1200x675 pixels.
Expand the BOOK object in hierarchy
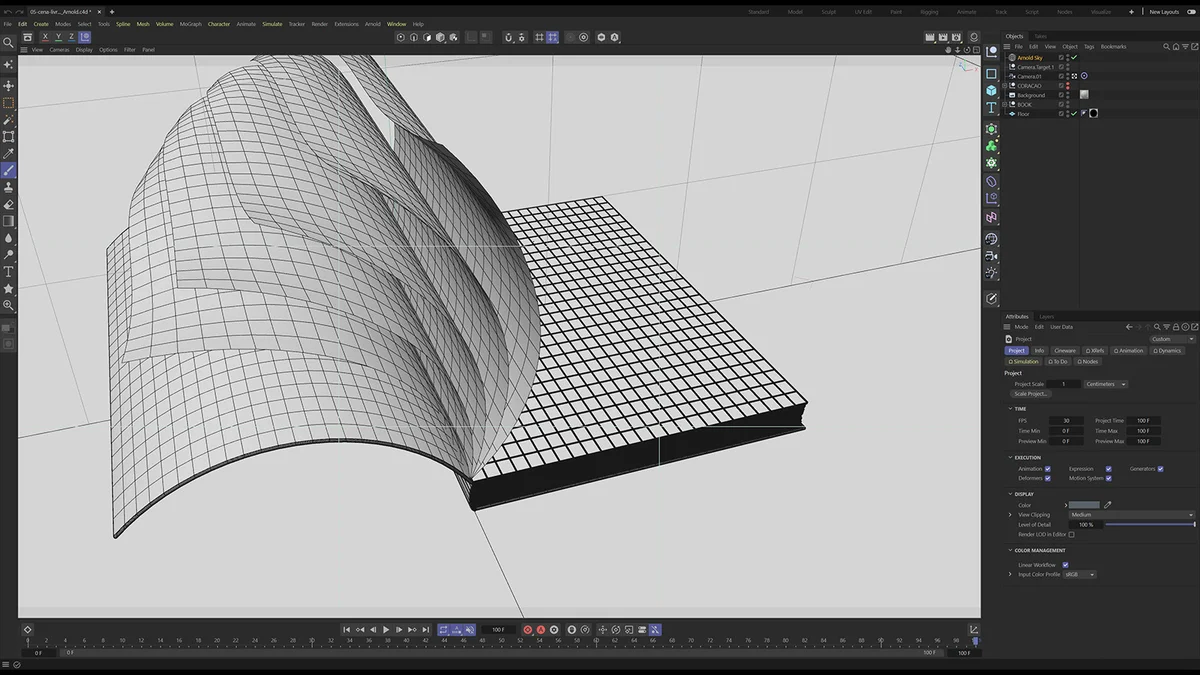pos(1005,105)
